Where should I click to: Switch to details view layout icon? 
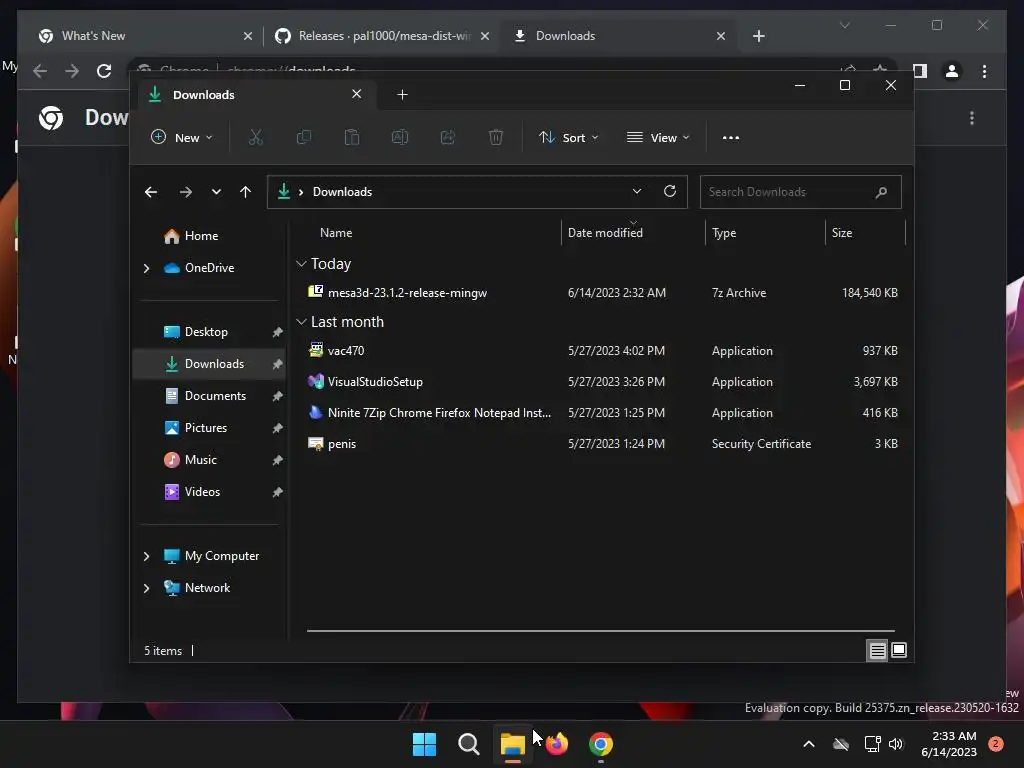click(x=877, y=650)
